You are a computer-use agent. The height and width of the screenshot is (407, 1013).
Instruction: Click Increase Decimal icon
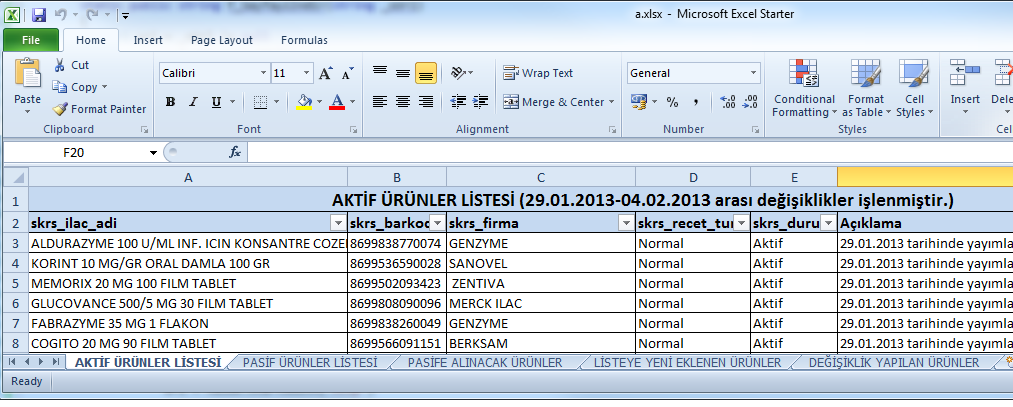(x=727, y=101)
